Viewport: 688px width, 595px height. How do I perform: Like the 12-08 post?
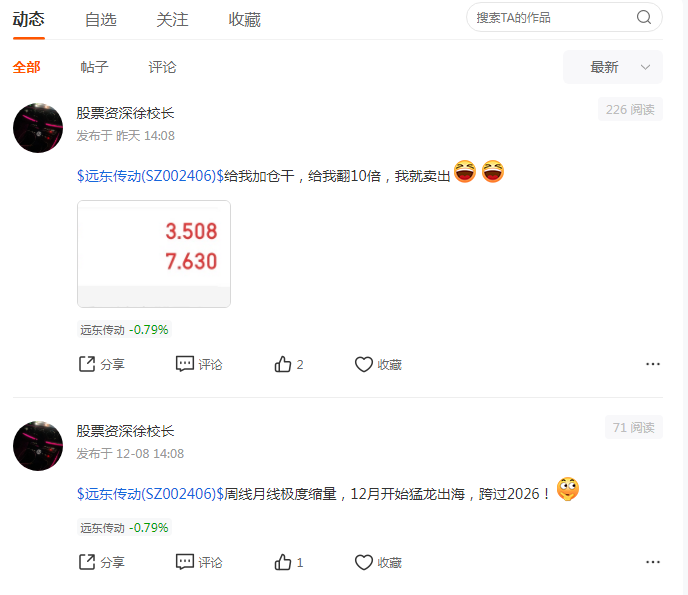289,562
